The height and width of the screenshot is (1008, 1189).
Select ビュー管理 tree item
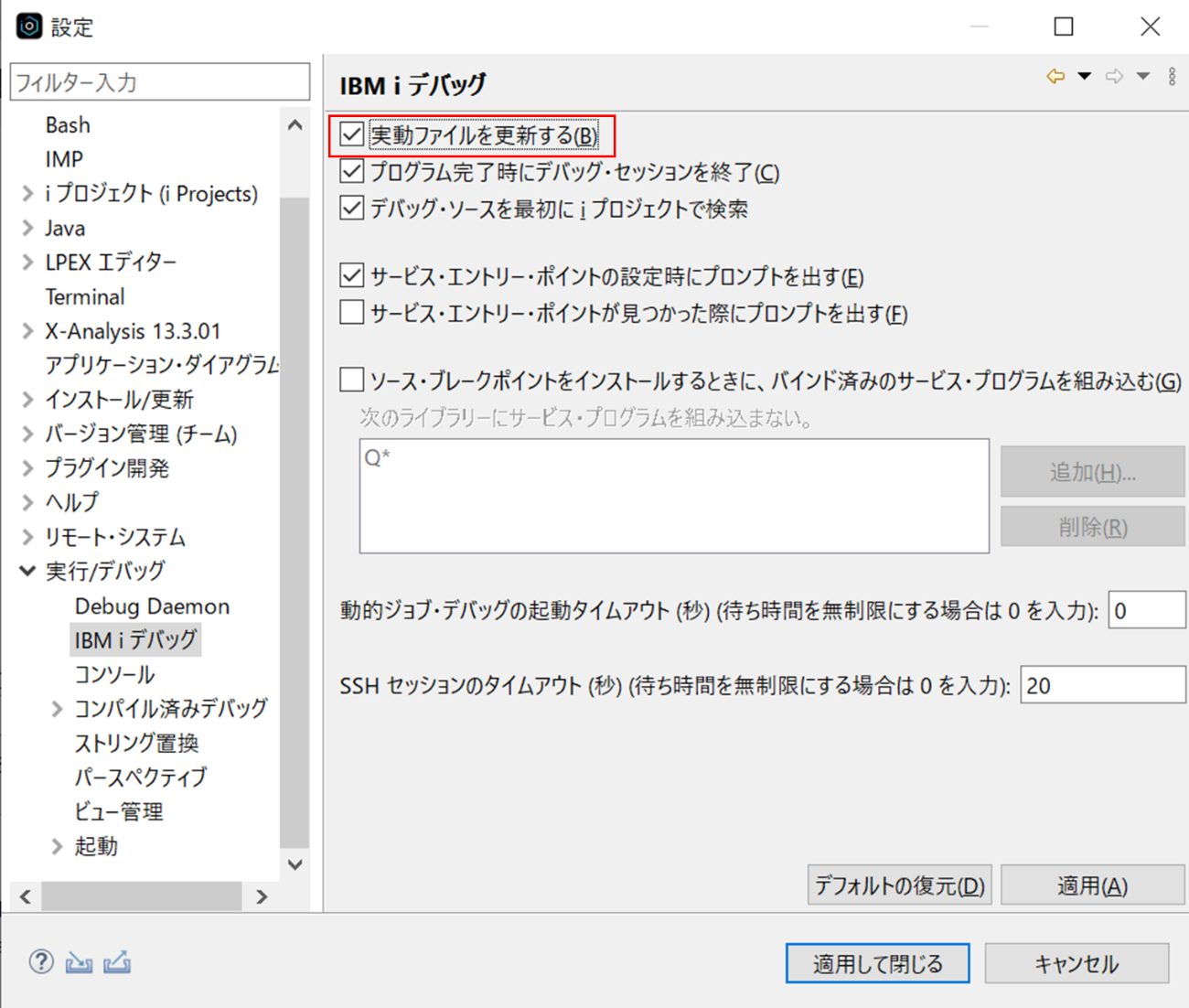[x=119, y=811]
